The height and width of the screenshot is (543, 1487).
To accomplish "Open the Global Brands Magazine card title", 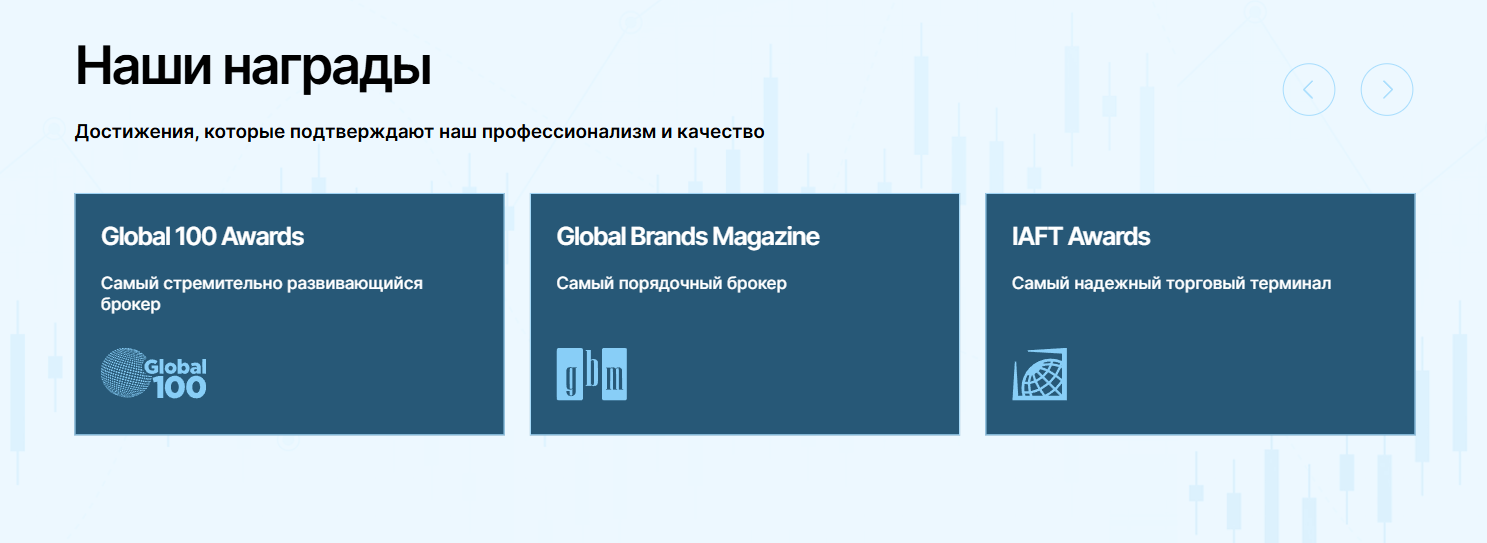I will [688, 237].
